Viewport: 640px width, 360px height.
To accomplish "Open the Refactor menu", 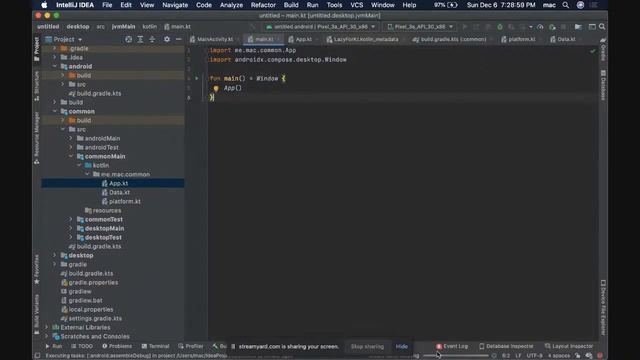I will [263, 5].
